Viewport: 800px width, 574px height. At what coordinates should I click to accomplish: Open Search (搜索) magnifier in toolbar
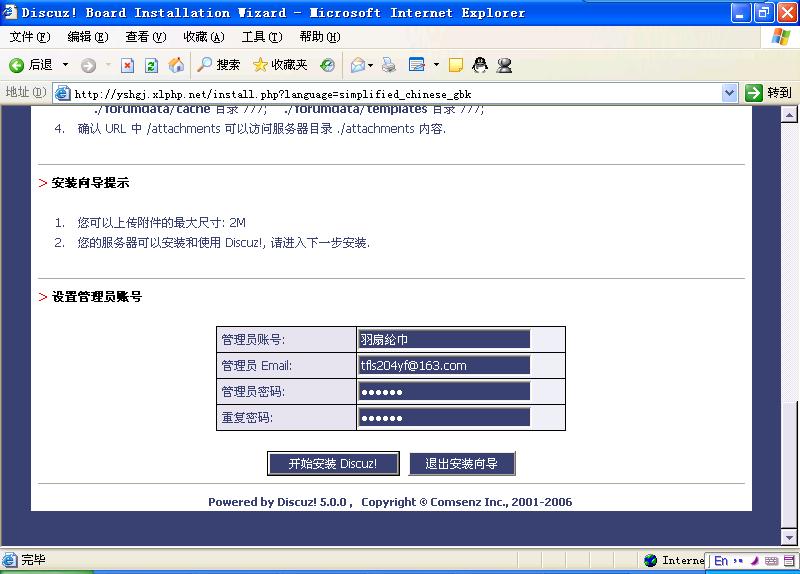[x=218, y=65]
